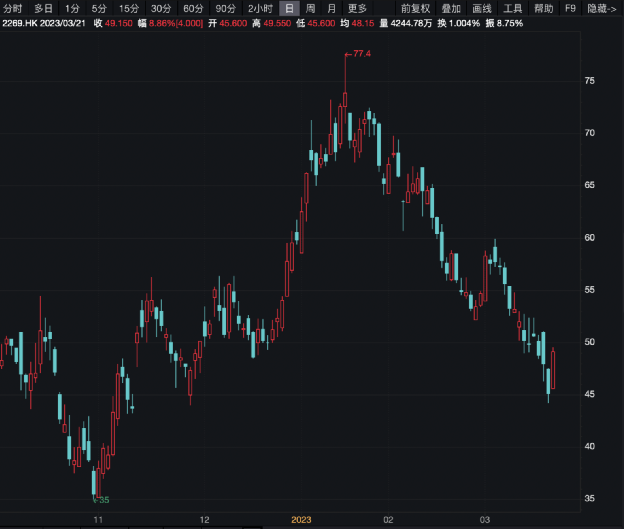
Task: Select the 2小时 interval
Action: click(260, 8)
